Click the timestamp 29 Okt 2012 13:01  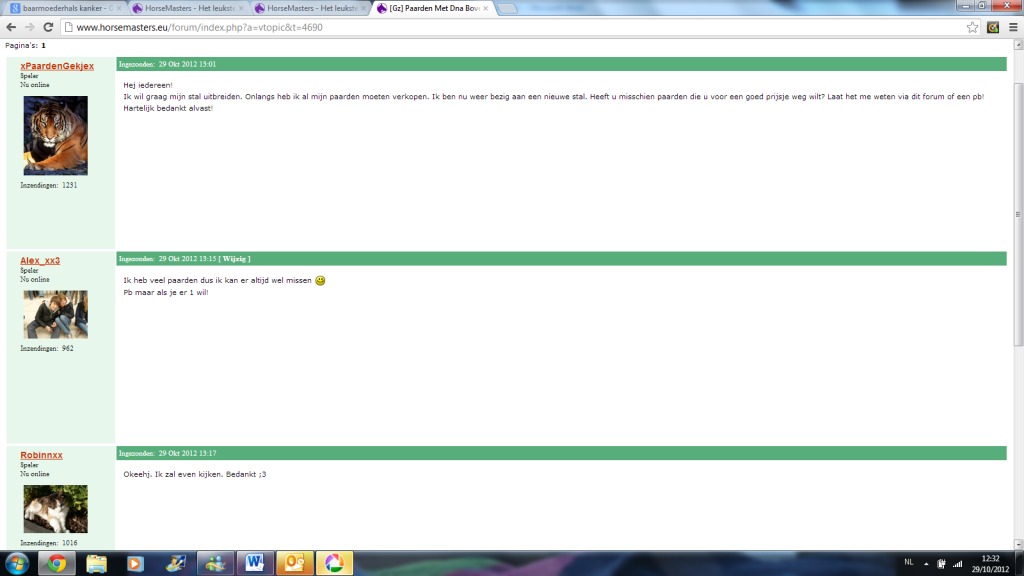pyautogui.click(x=187, y=64)
